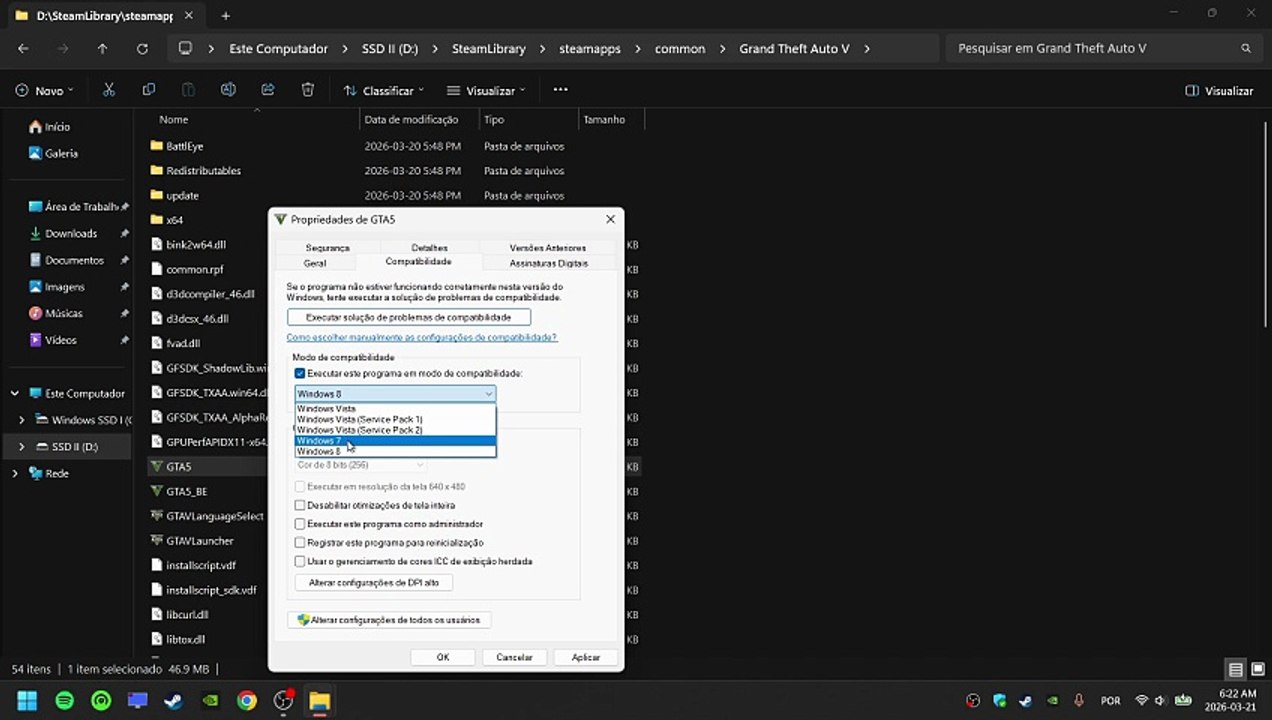Open the Windows 8 compatibility combo box
This screenshot has width=1272, height=720.
[x=395, y=394]
